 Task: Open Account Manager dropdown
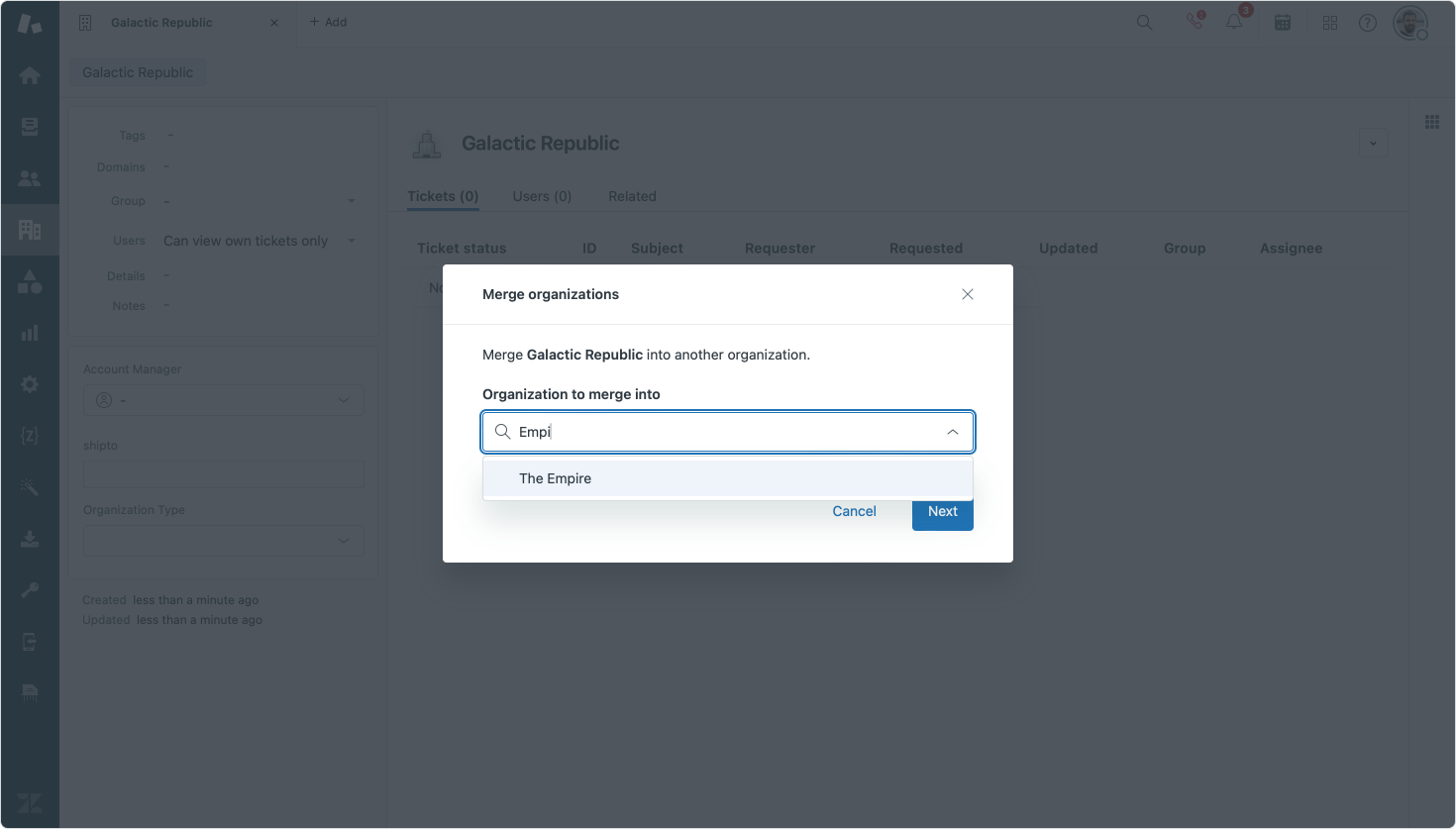coord(224,400)
